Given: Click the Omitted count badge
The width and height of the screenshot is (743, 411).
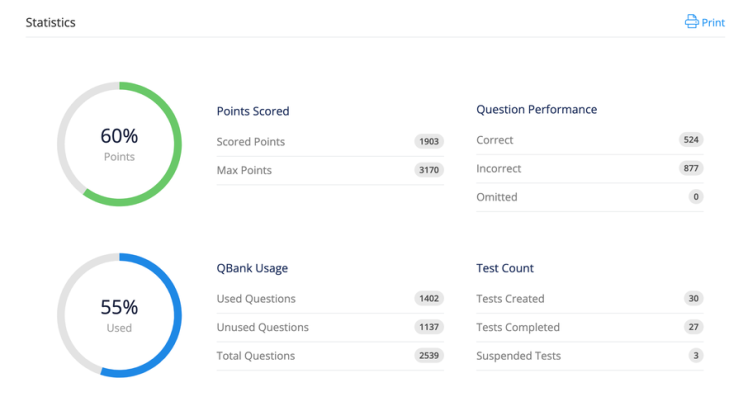Looking at the screenshot, I should pos(696,197).
